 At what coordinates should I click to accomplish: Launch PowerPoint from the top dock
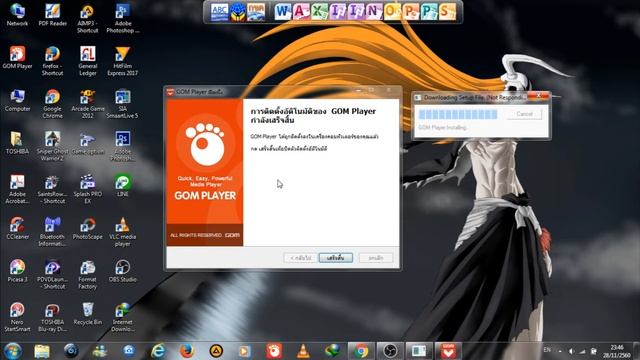[x=411, y=11]
